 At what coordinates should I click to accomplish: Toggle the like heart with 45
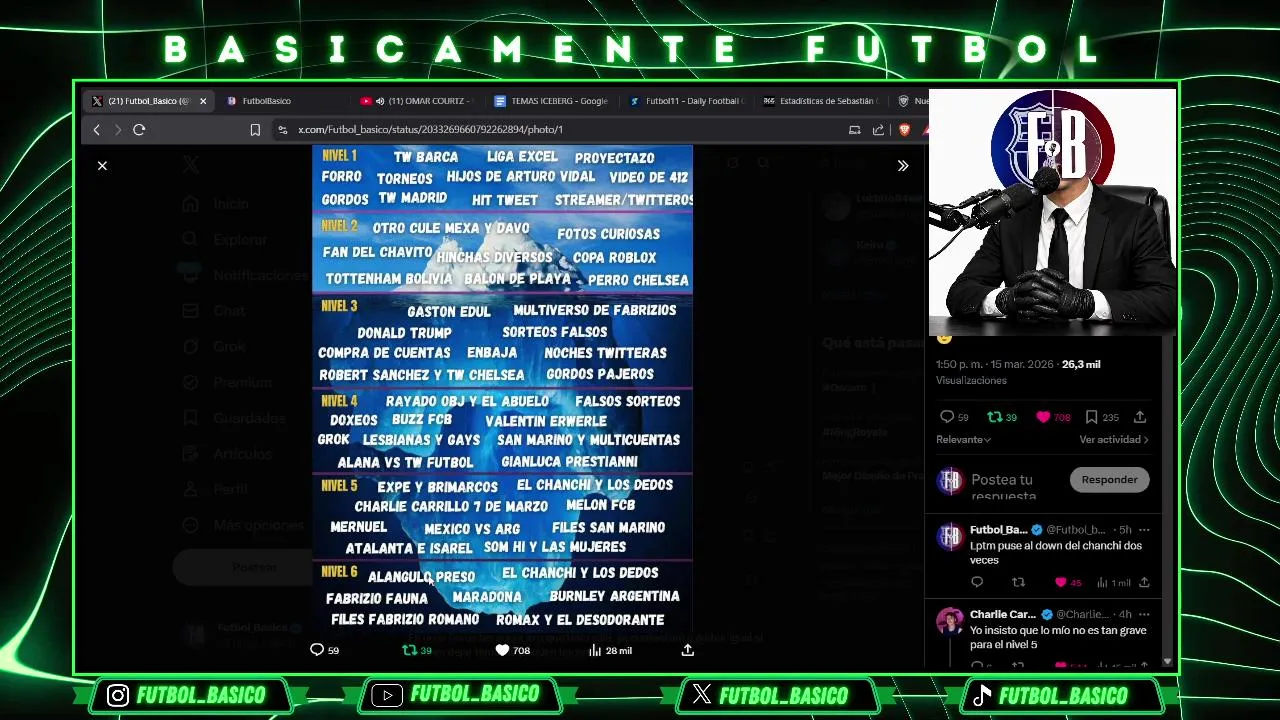[1068, 583]
